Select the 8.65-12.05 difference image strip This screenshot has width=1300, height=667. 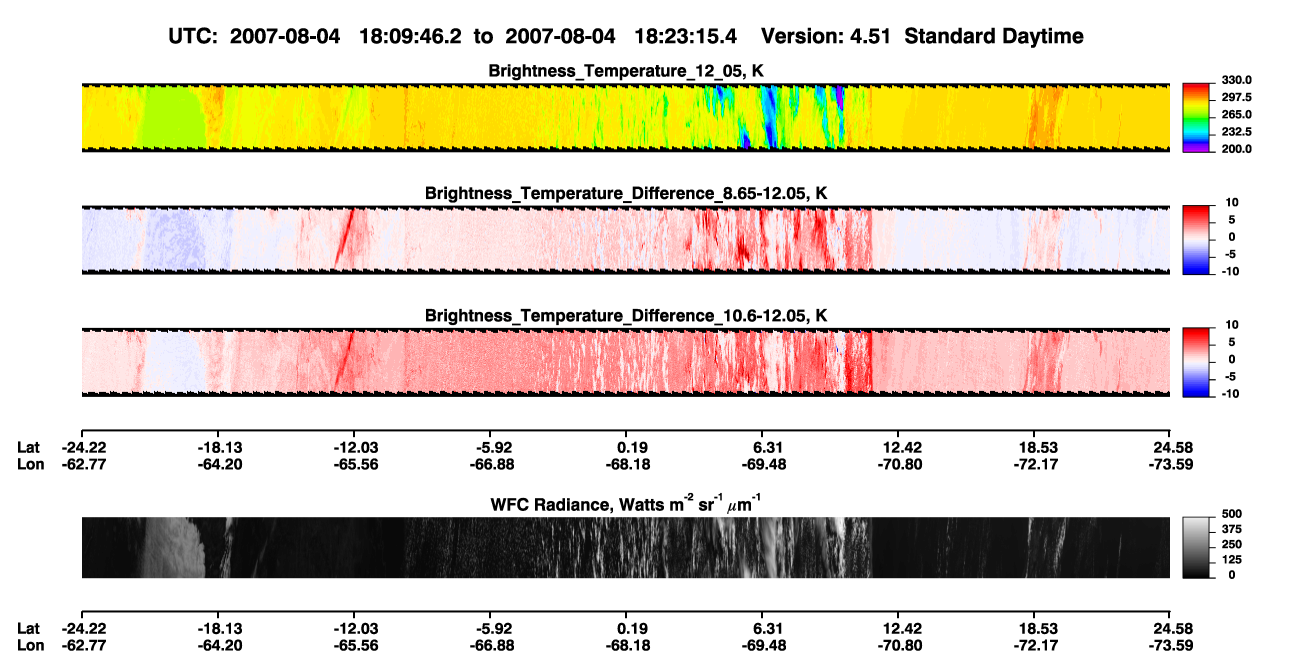626,239
